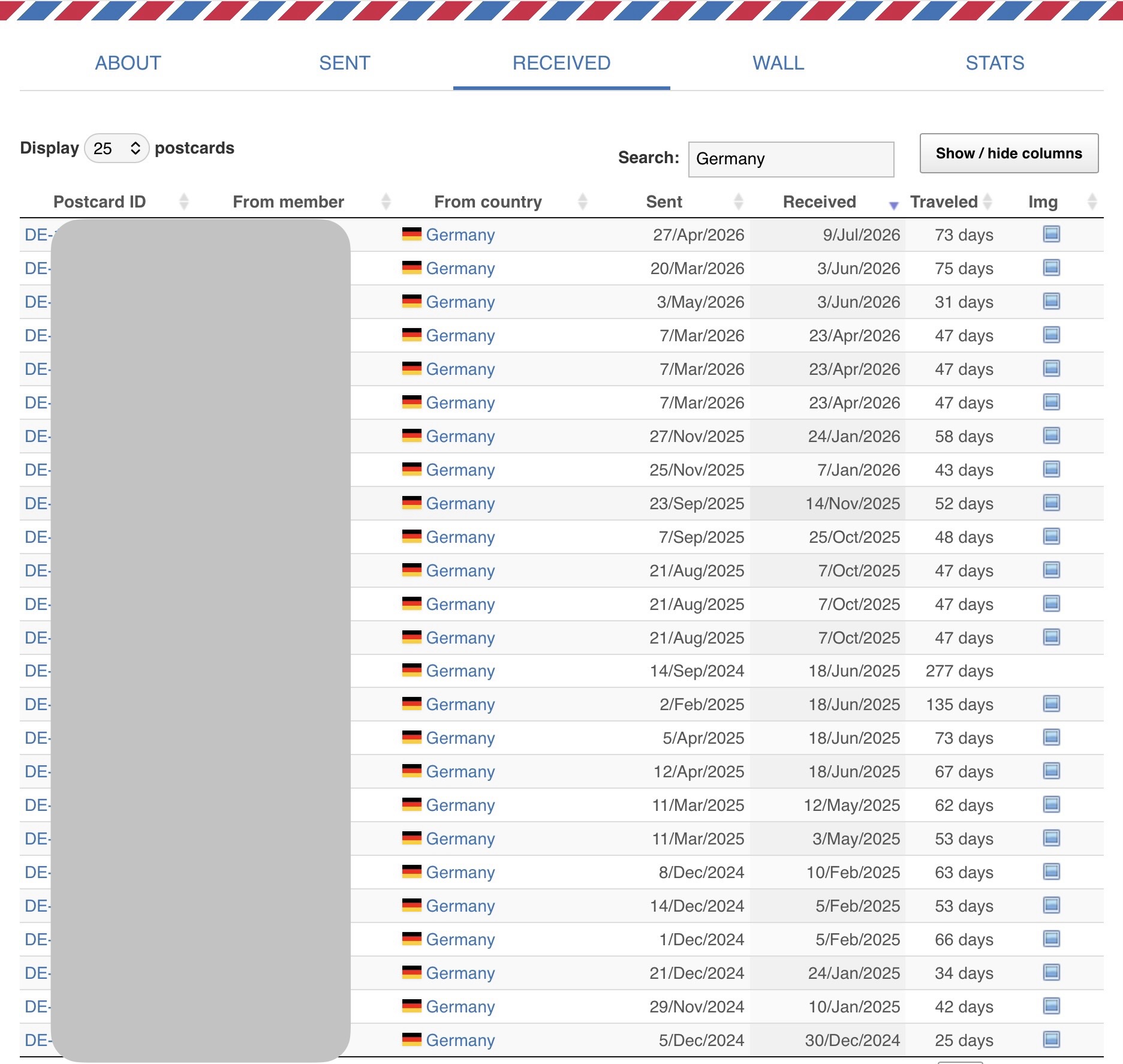
Task: Open postcard ID link in 30/Dec/2024 row
Action: [38, 1040]
